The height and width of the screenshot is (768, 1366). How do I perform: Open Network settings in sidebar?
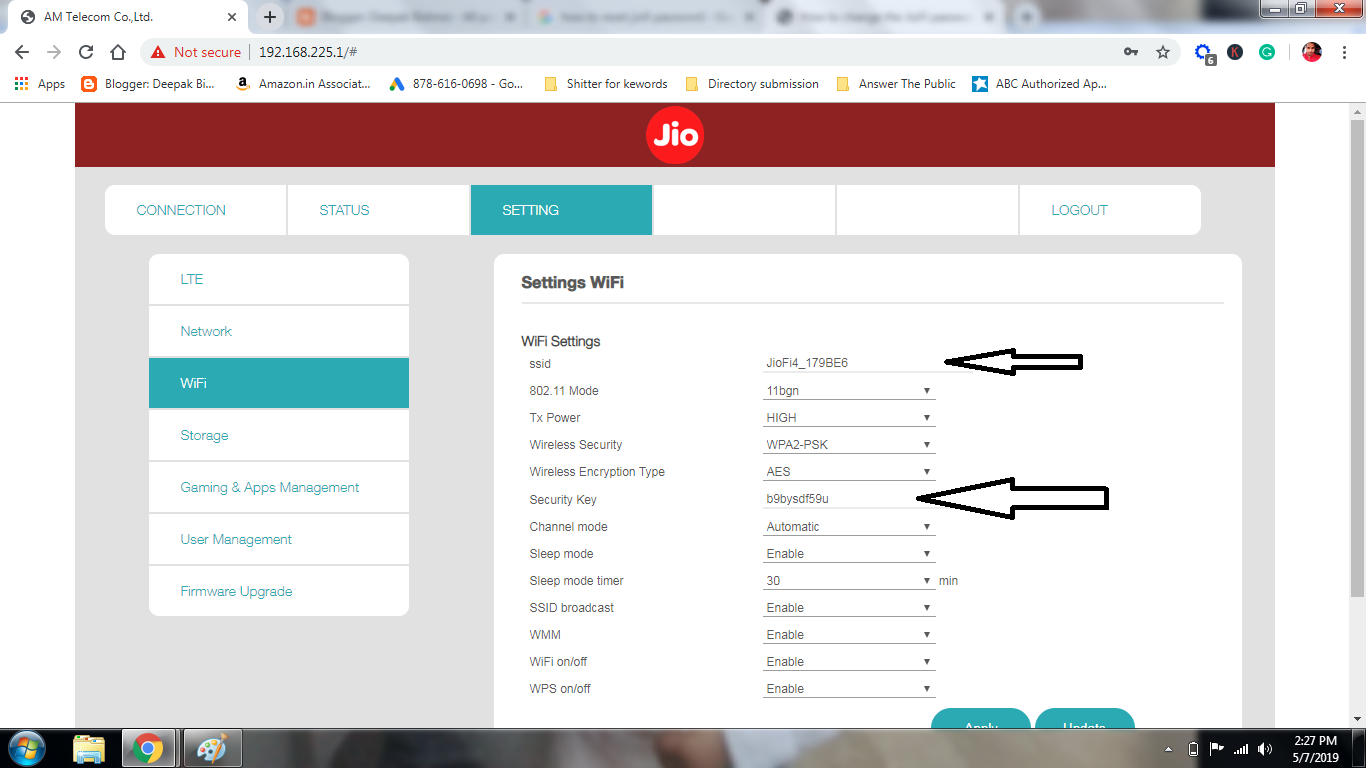tap(279, 331)
